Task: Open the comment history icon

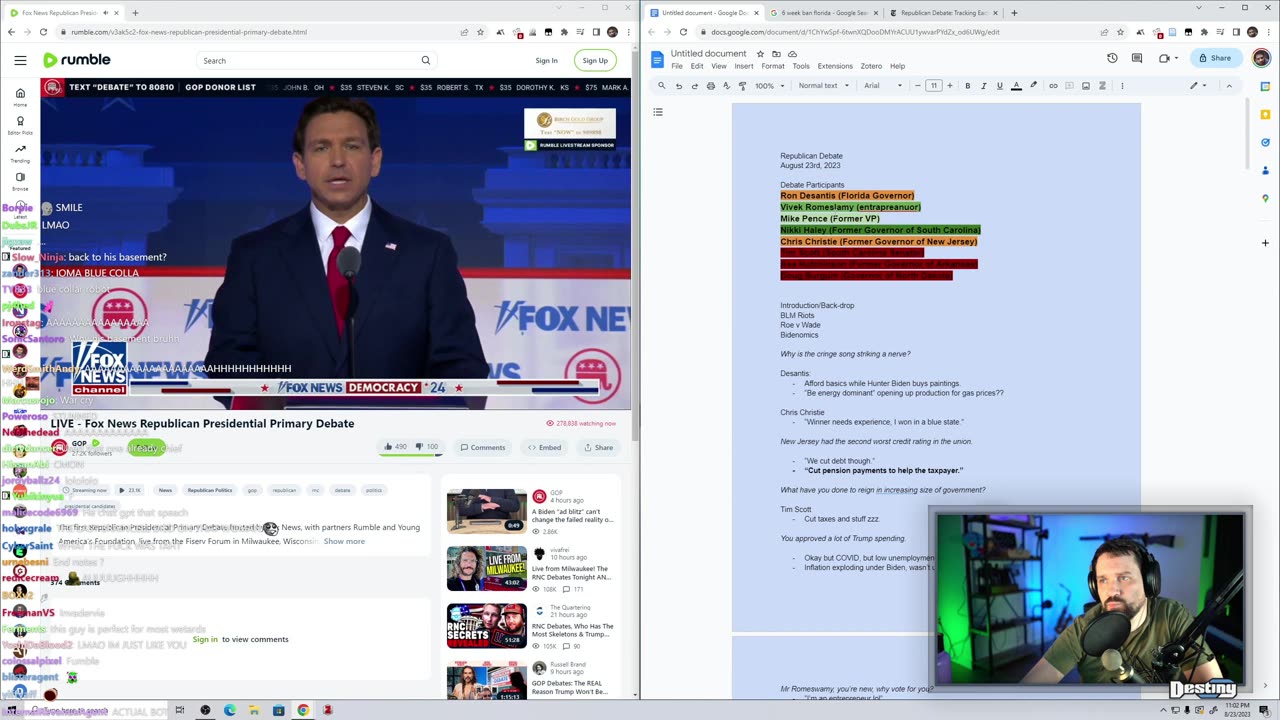Action: click(x=1137, y=58)
